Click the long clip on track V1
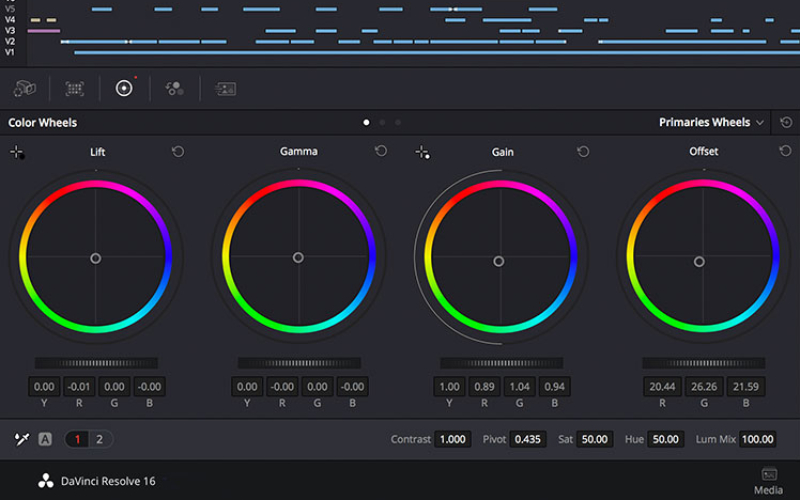Viewport: 800px width, 500px height. click(437, 53)
